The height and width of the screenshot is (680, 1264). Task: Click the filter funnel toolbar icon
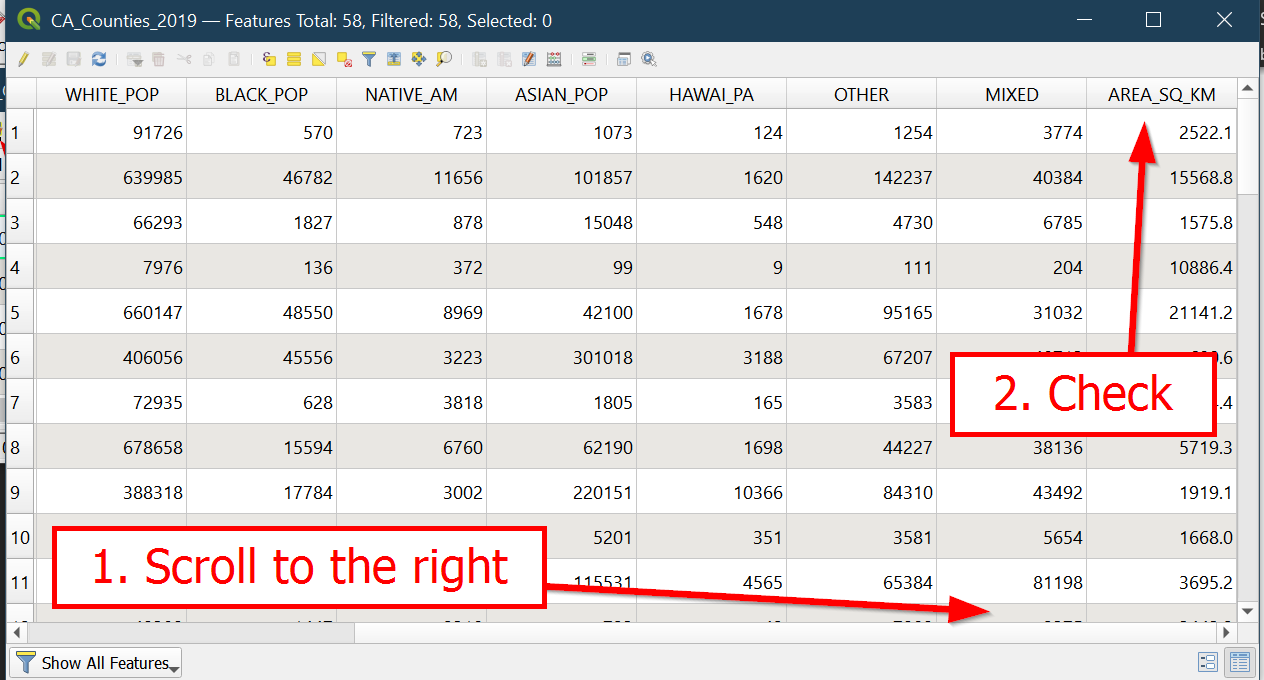coord(369,60)
